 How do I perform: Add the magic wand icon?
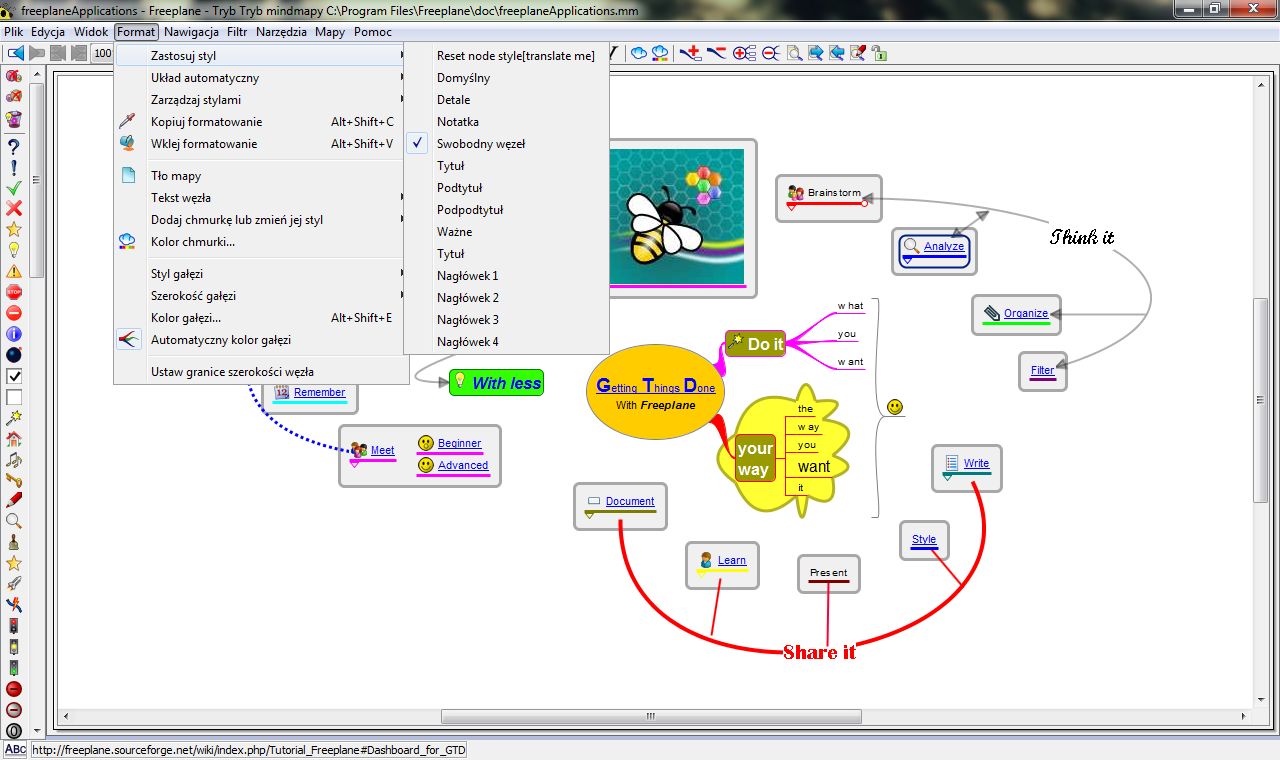14,418
